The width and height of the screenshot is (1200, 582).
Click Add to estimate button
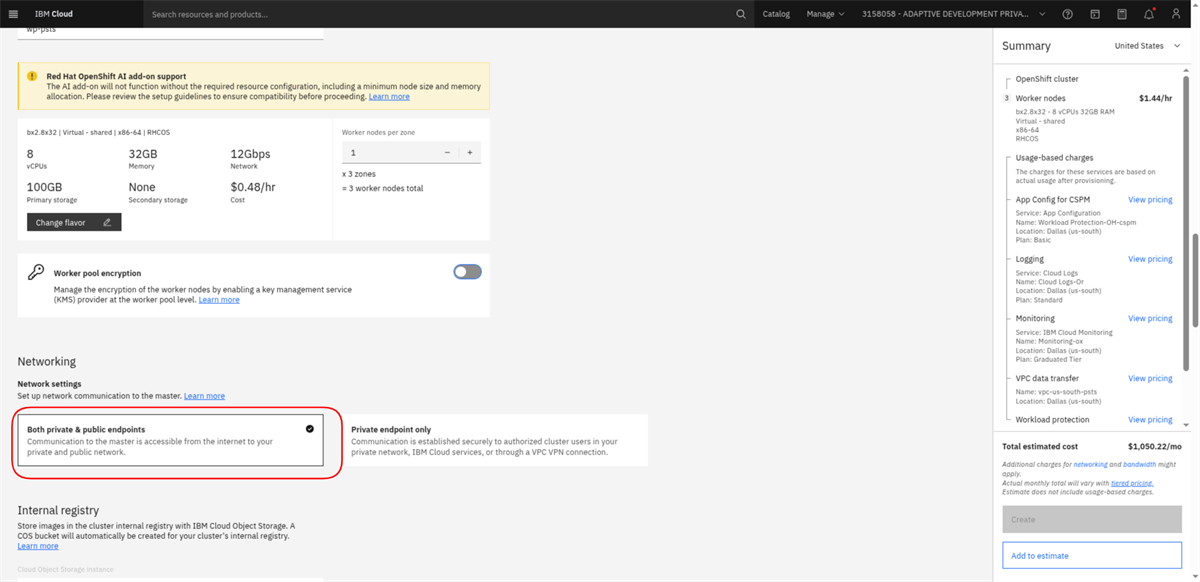[x=1092, y=555]
